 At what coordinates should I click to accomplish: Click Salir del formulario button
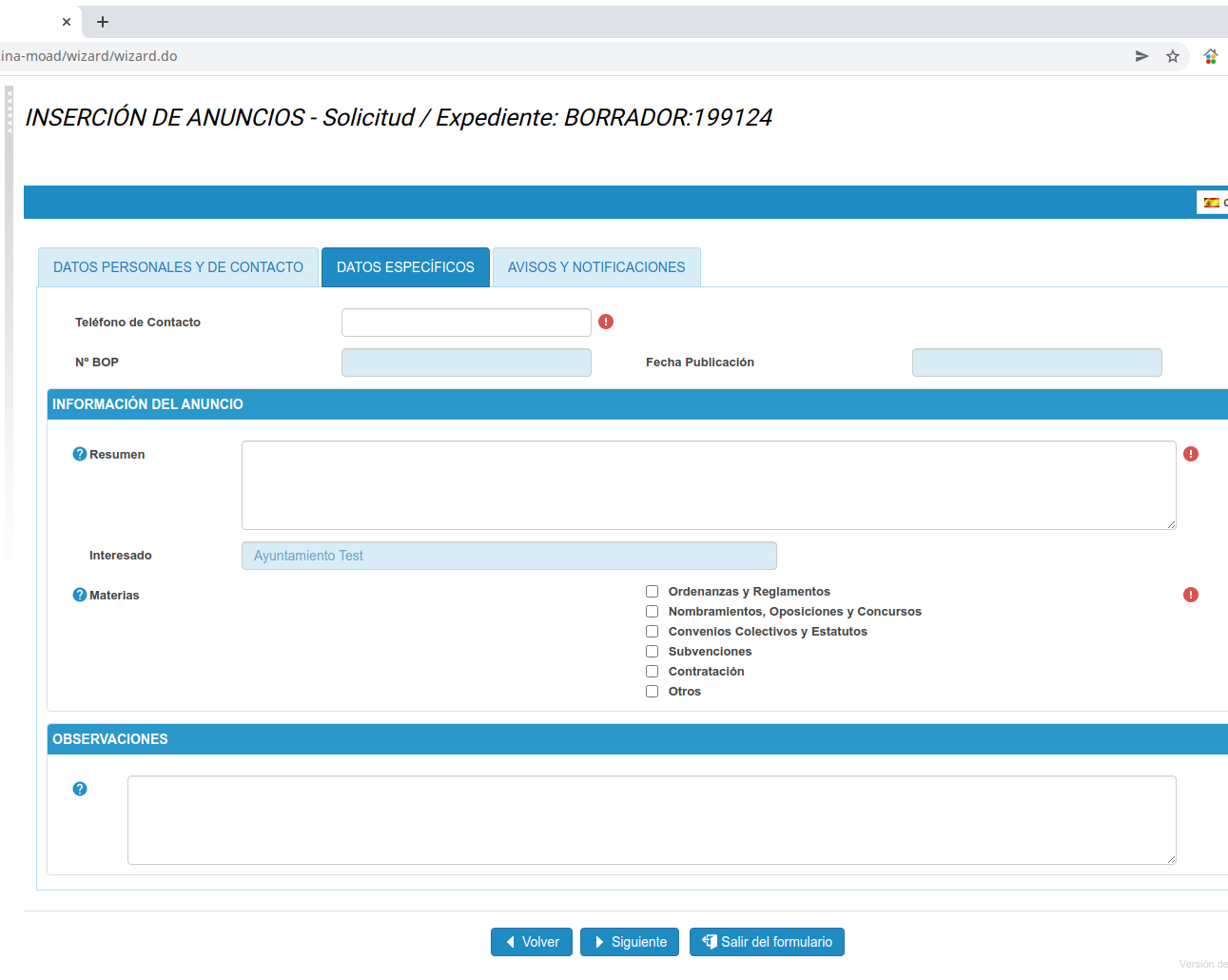point(767,942)
